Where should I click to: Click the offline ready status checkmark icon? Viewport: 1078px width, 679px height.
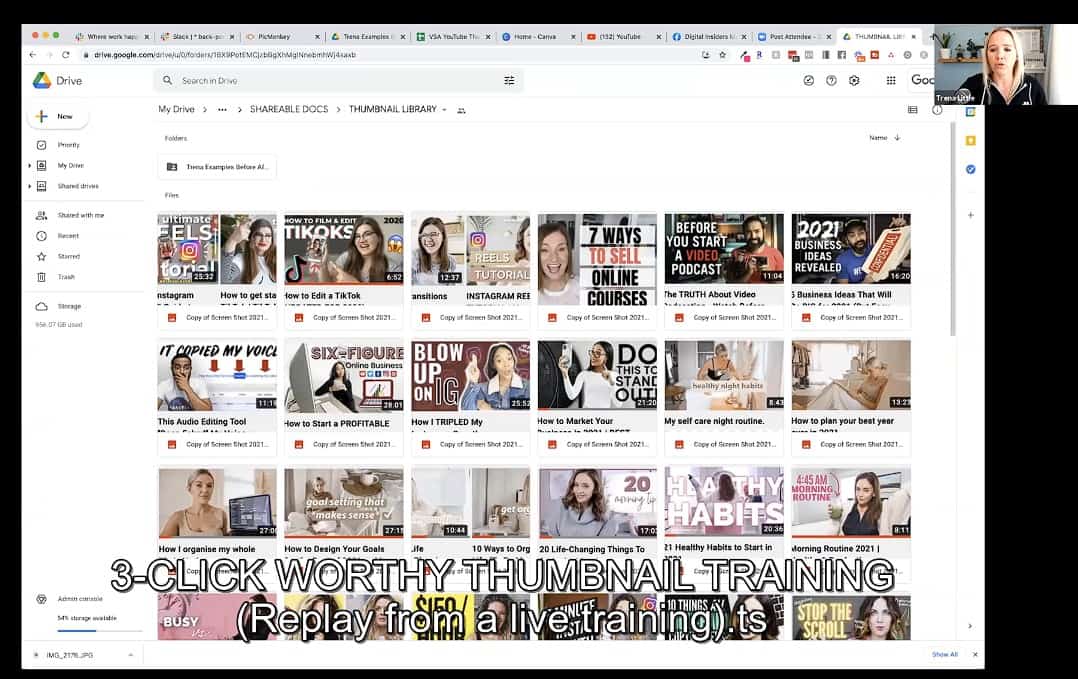pyautogui.click(x=808, y=80)
